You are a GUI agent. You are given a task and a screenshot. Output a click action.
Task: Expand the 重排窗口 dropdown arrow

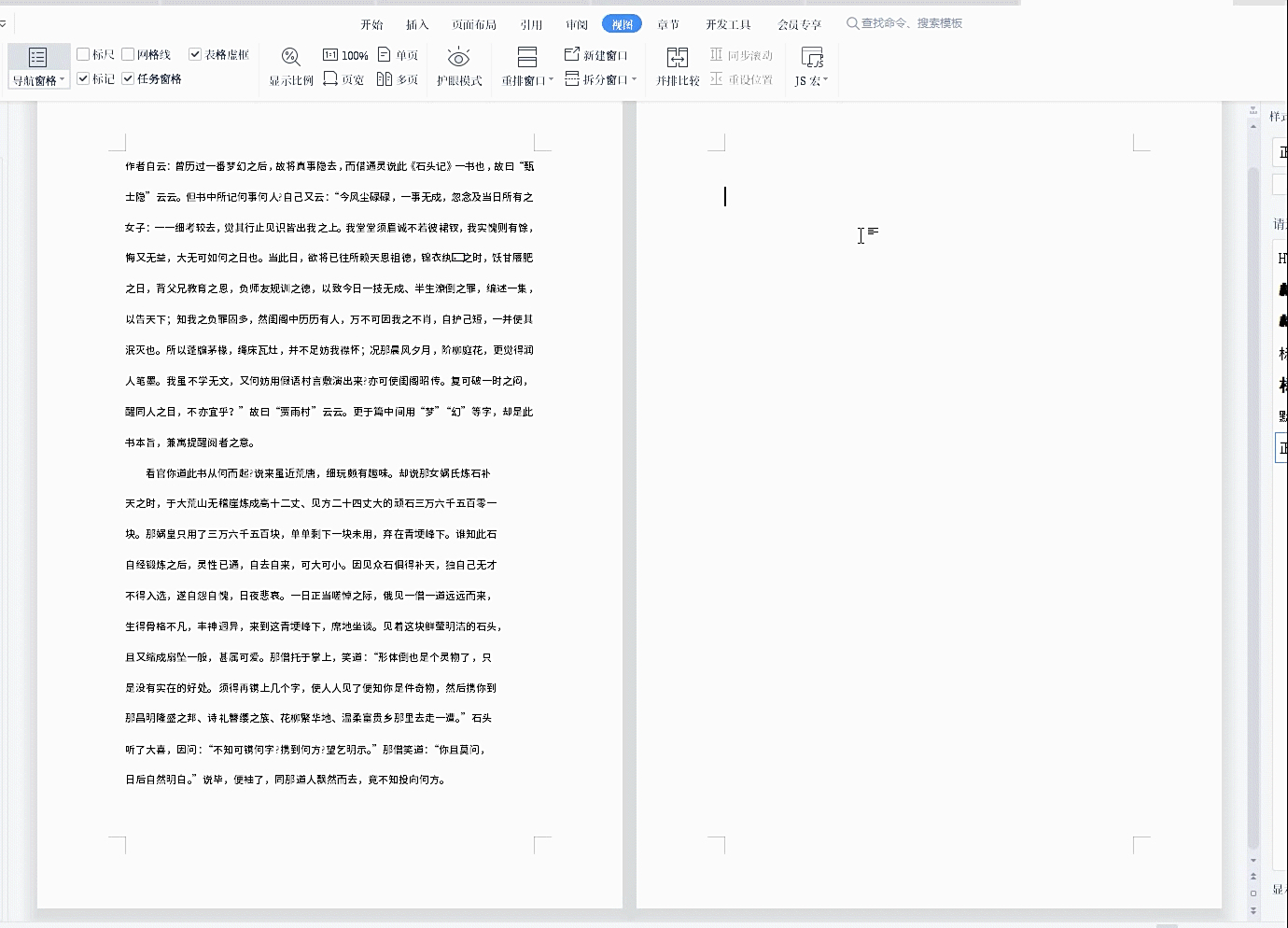click(x=551, y=80)
